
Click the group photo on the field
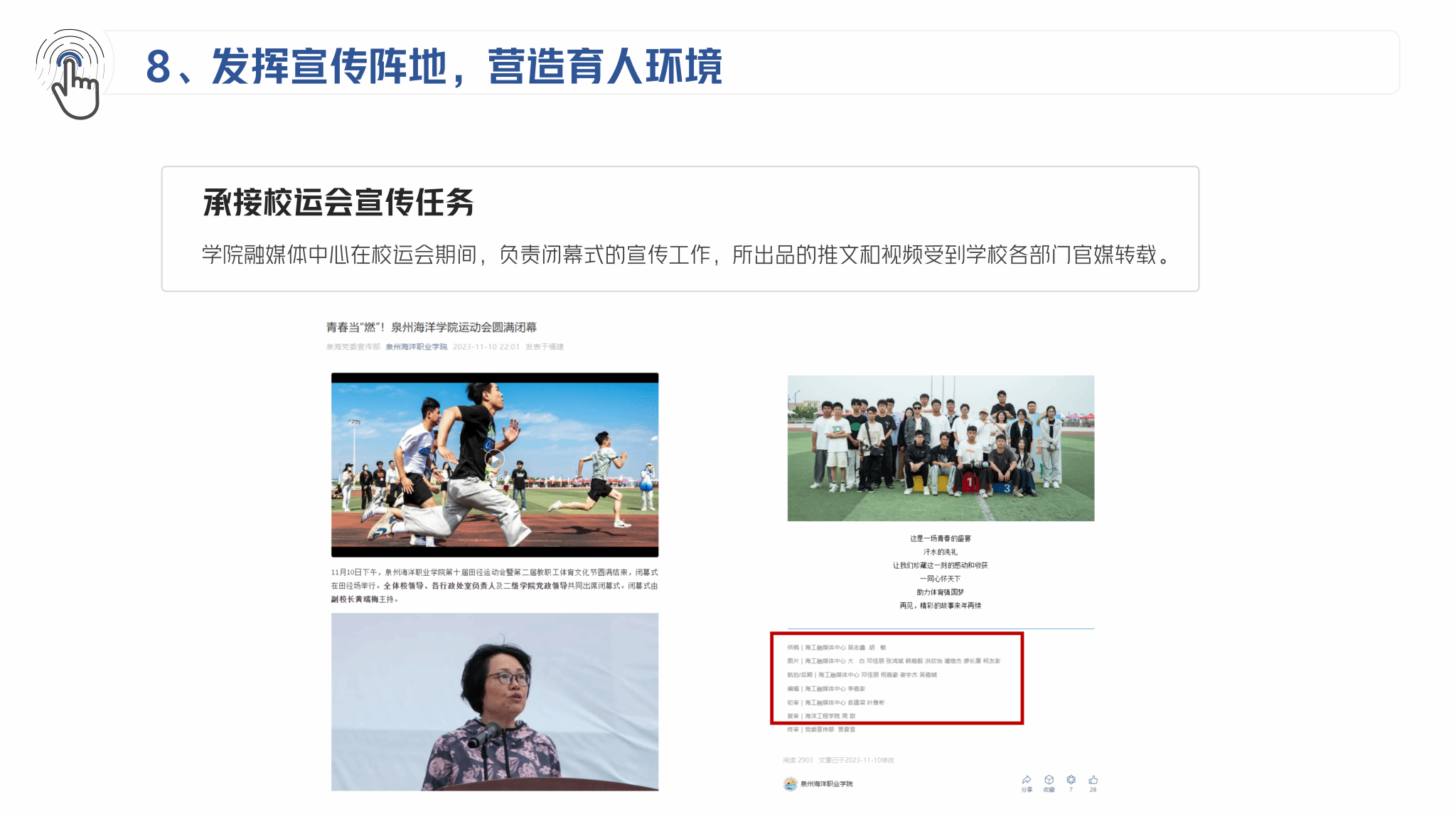click(x=941, y=448)
